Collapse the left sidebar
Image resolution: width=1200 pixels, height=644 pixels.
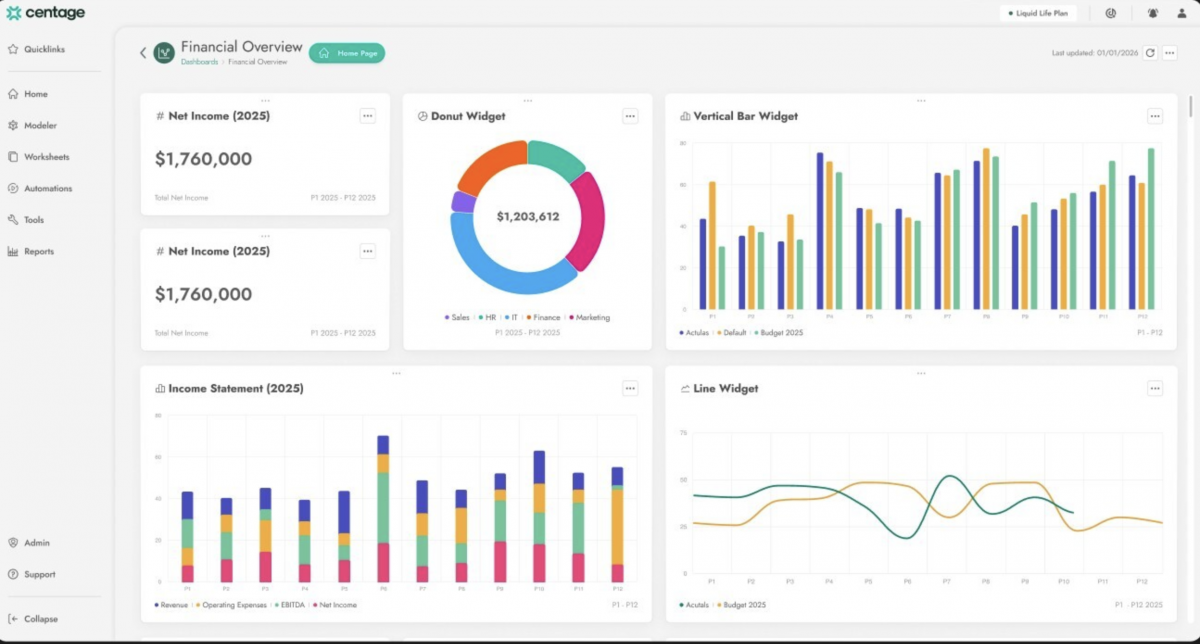point(40,619)
